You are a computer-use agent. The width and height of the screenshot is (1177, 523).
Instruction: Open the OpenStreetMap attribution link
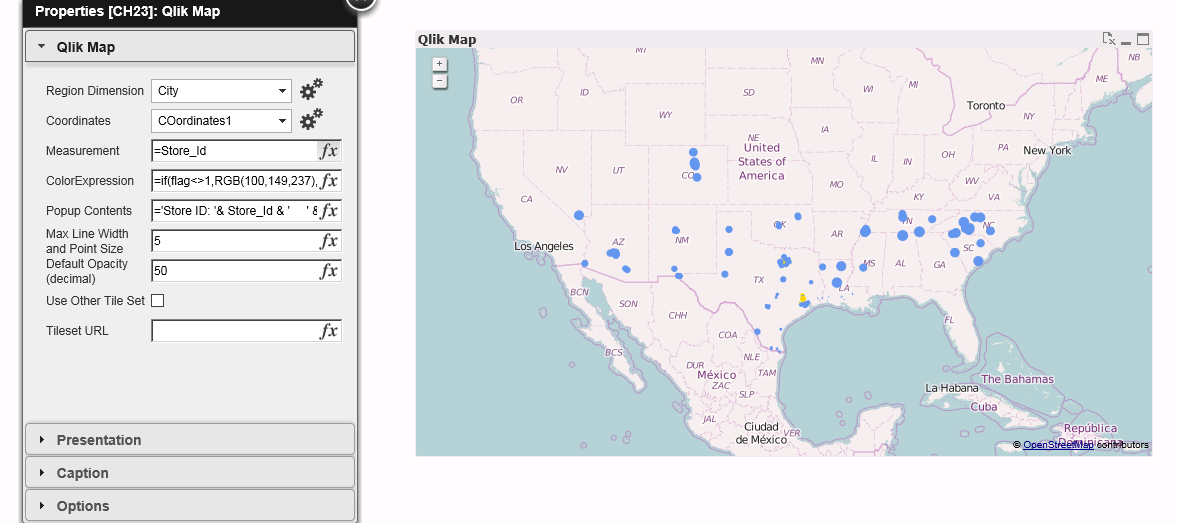pyautogui.click(x=1058, y=445)
